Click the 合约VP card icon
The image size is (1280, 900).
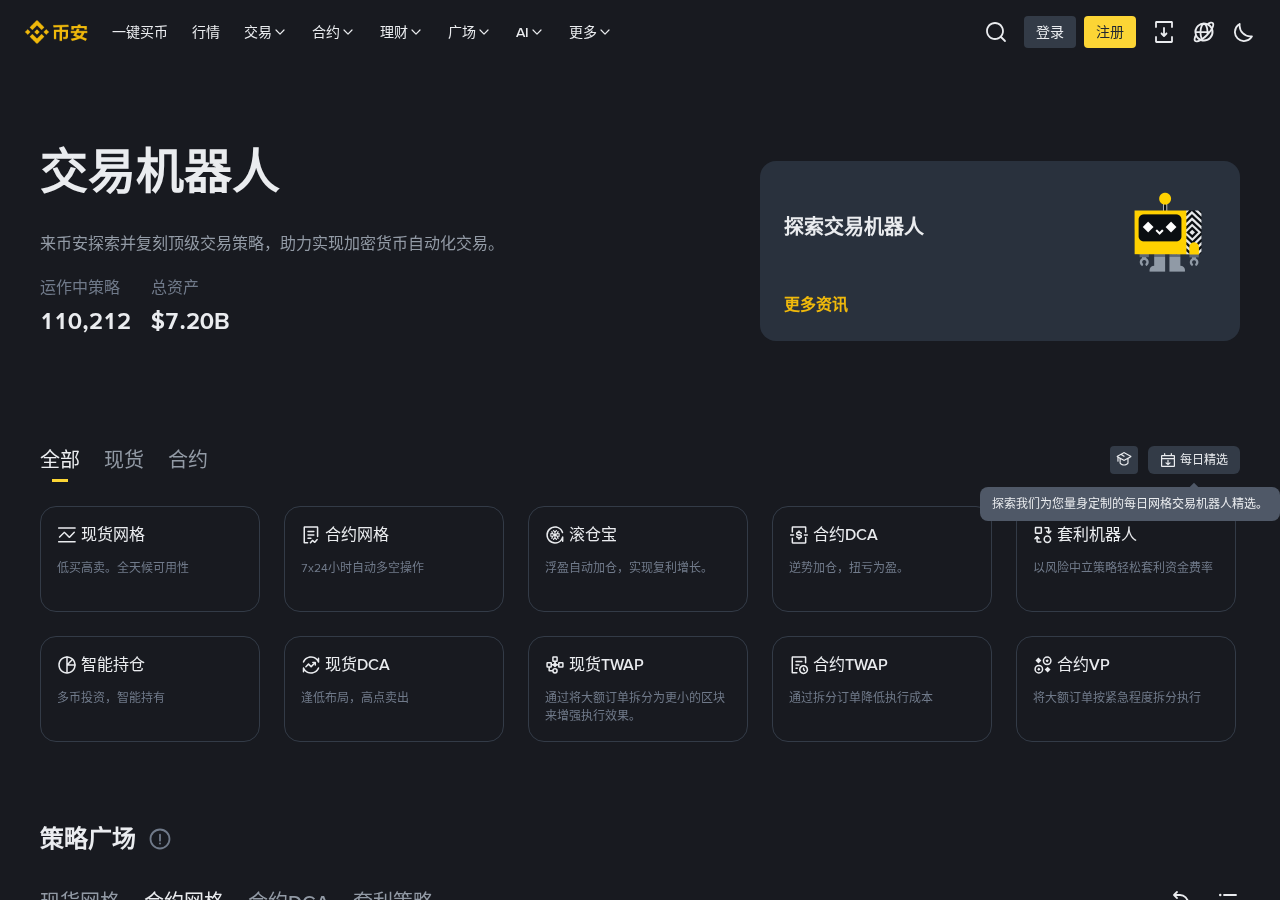[x=1043, y=665]
